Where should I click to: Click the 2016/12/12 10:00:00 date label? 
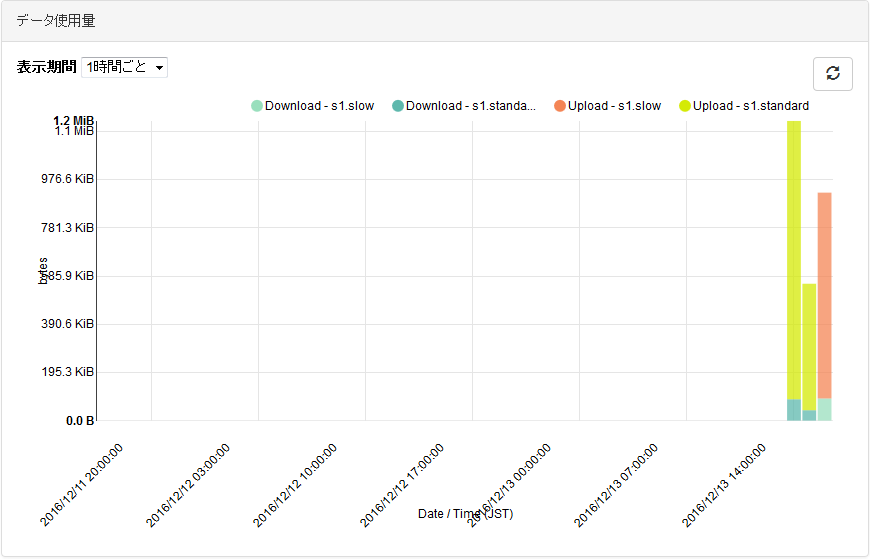(x=295, y=485)
